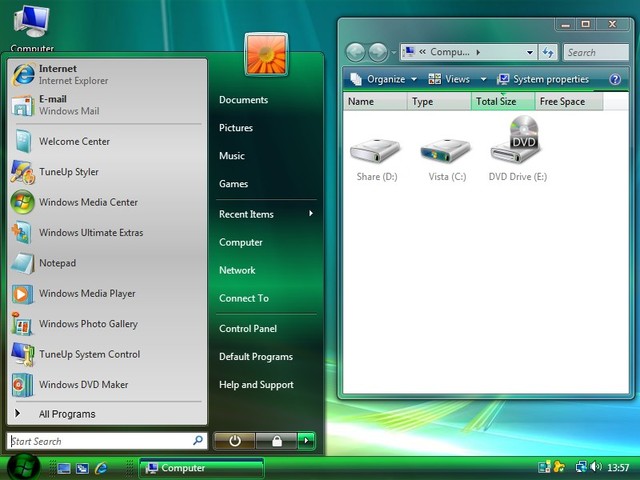Open Default Programs
Screen dimensions: 640x480
pyautogui.click(x=256, y=357)
